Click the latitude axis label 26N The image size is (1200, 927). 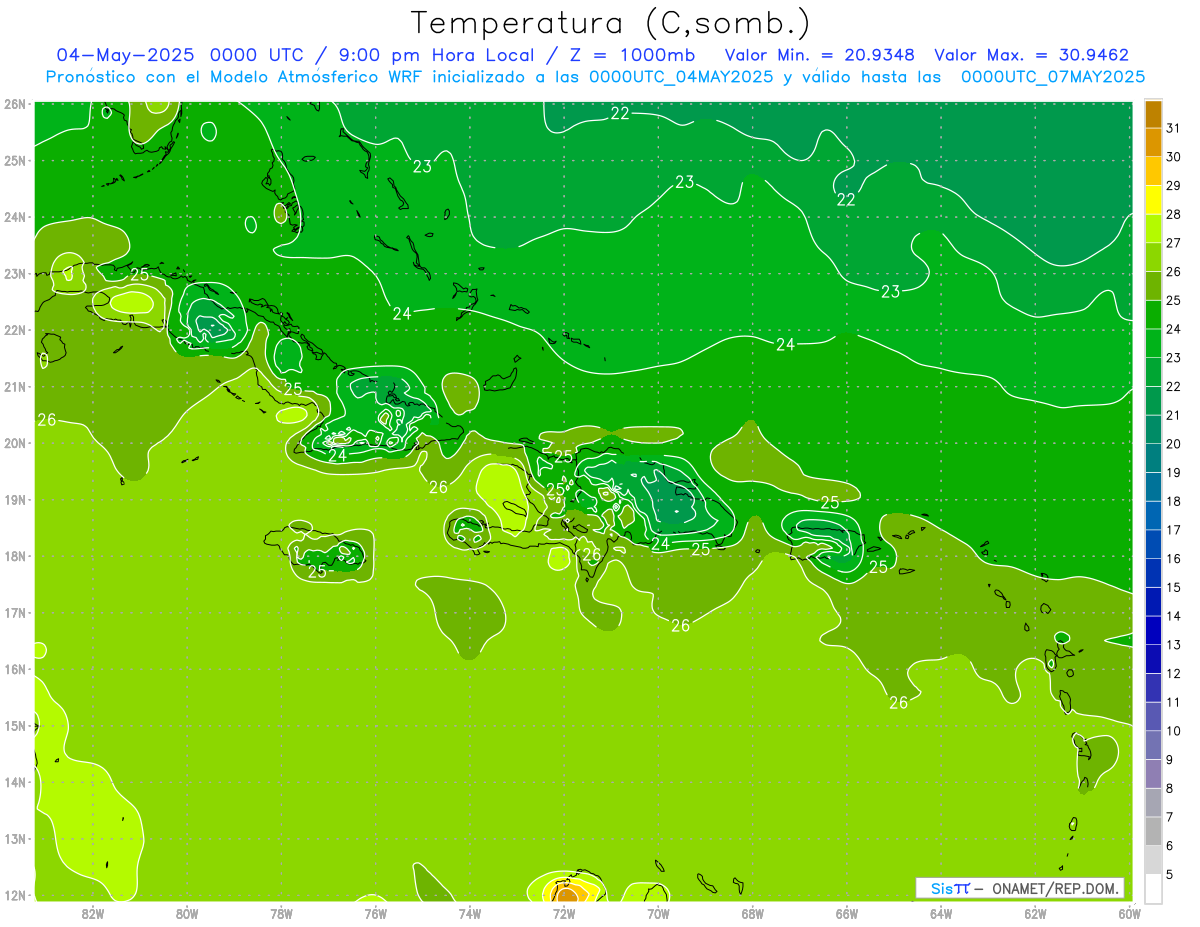coord(15,104)
